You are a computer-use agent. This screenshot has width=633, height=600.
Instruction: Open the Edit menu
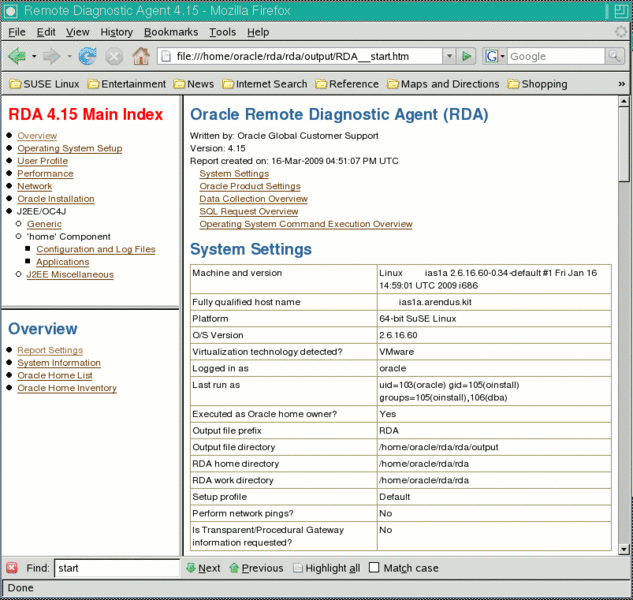click(x=46, y=32)
